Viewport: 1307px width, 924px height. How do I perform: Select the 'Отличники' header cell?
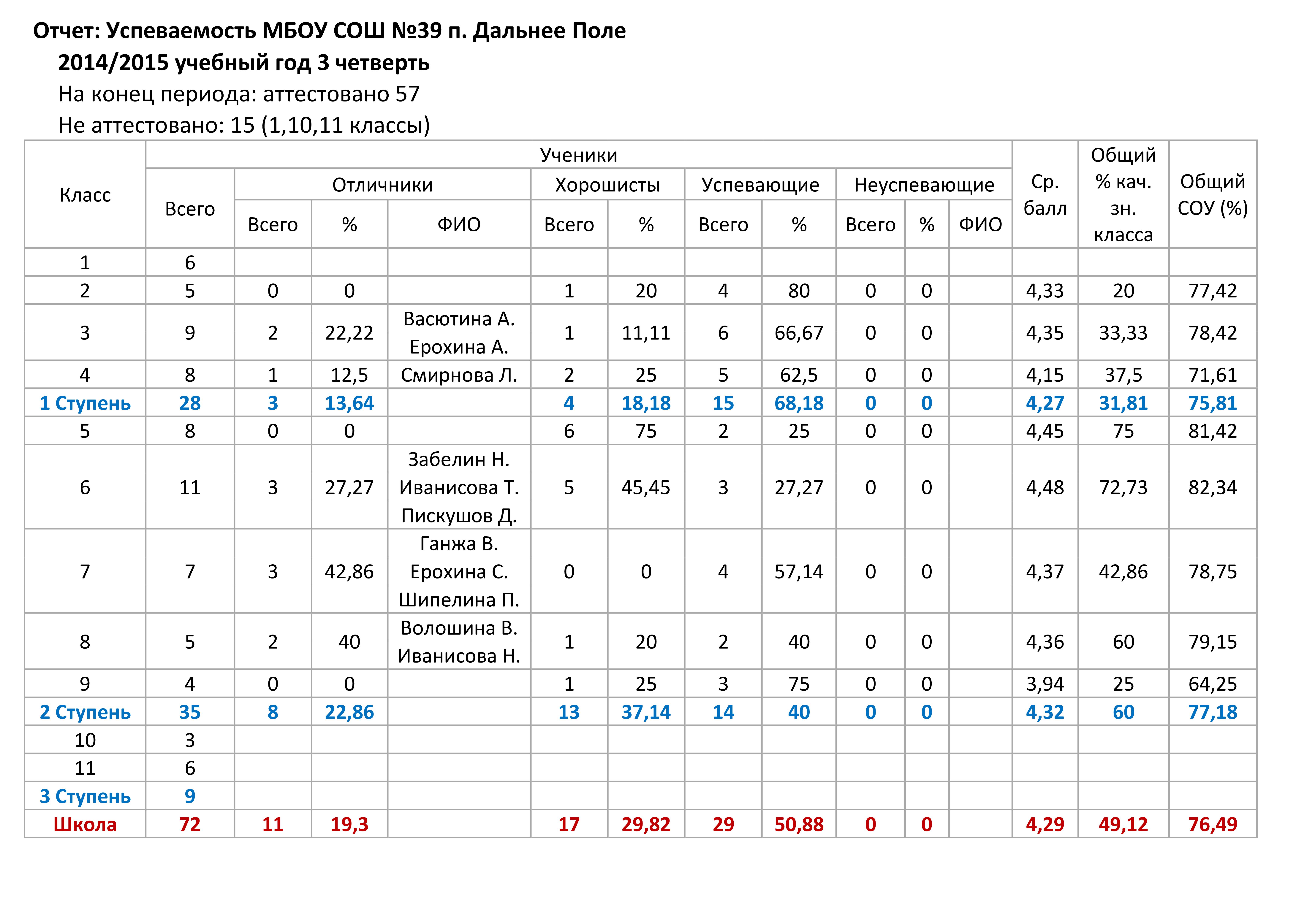click(382, 184)
